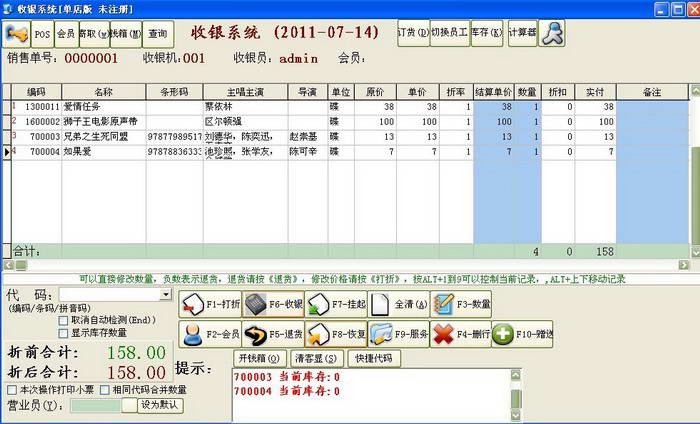
Task: Click message 700003 当前库存:0
Action: [287, 377]
